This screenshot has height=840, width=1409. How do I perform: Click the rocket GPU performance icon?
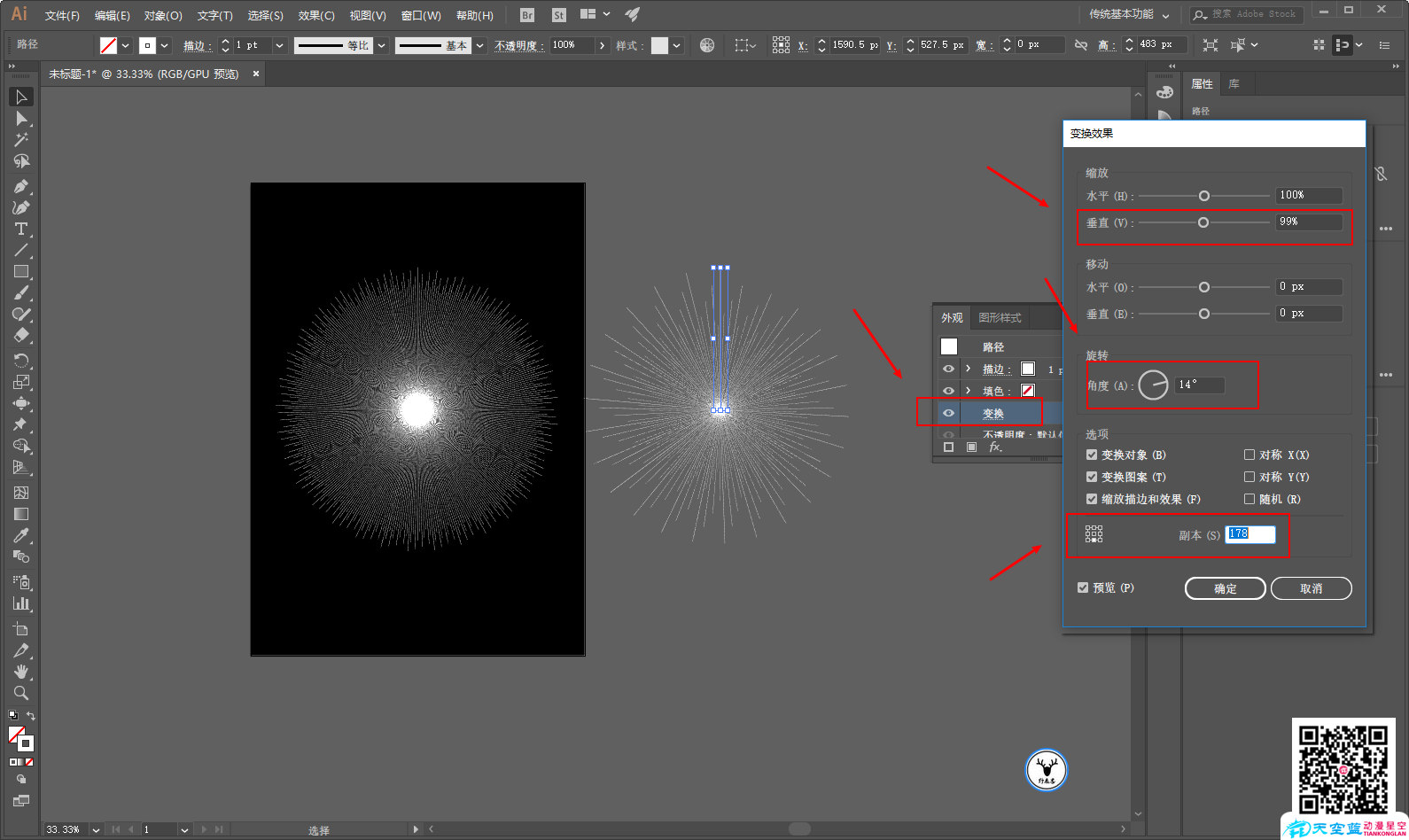coord(632,14)
